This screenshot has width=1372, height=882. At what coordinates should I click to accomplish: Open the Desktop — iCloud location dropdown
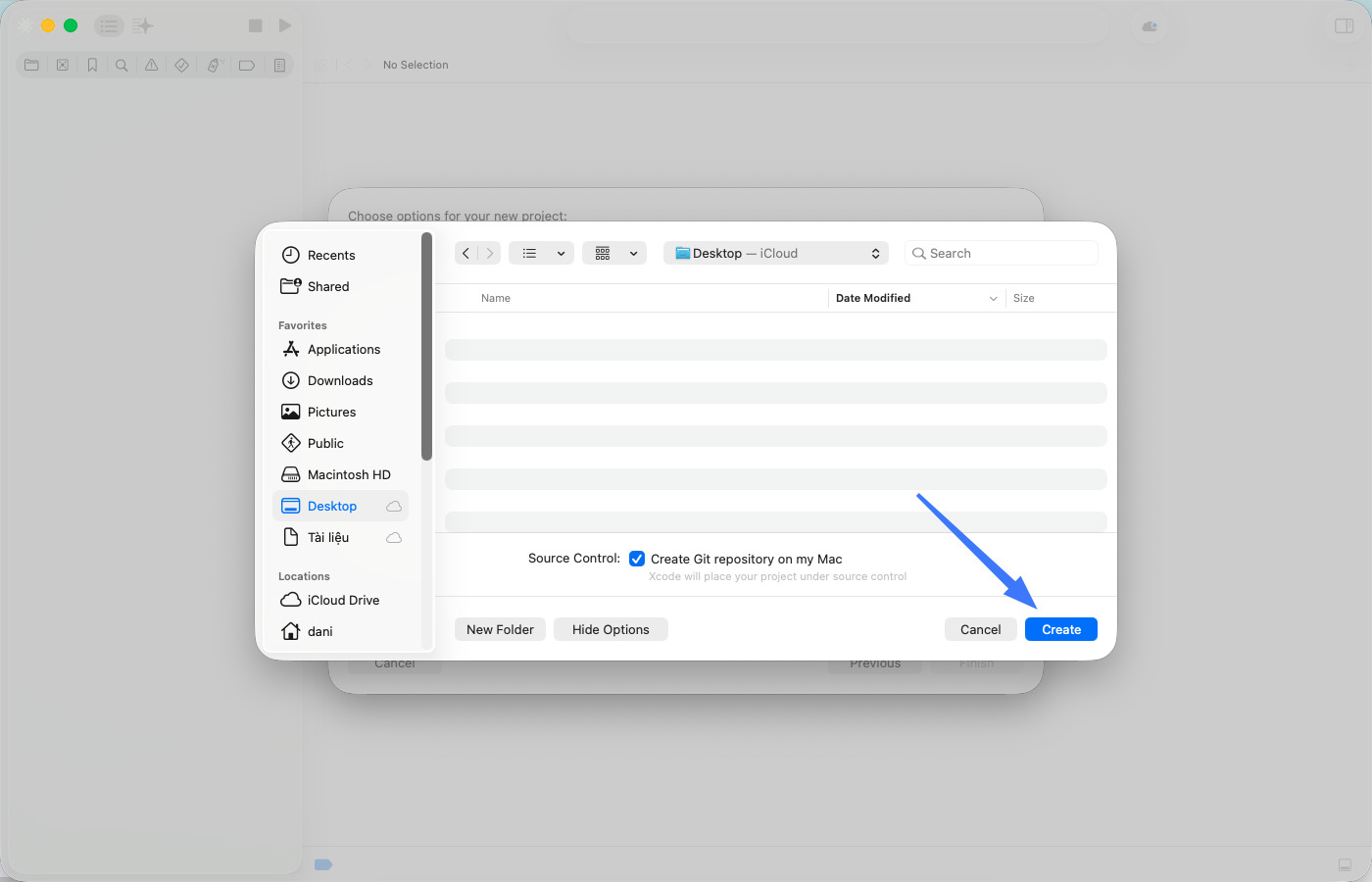pos(776,253)
